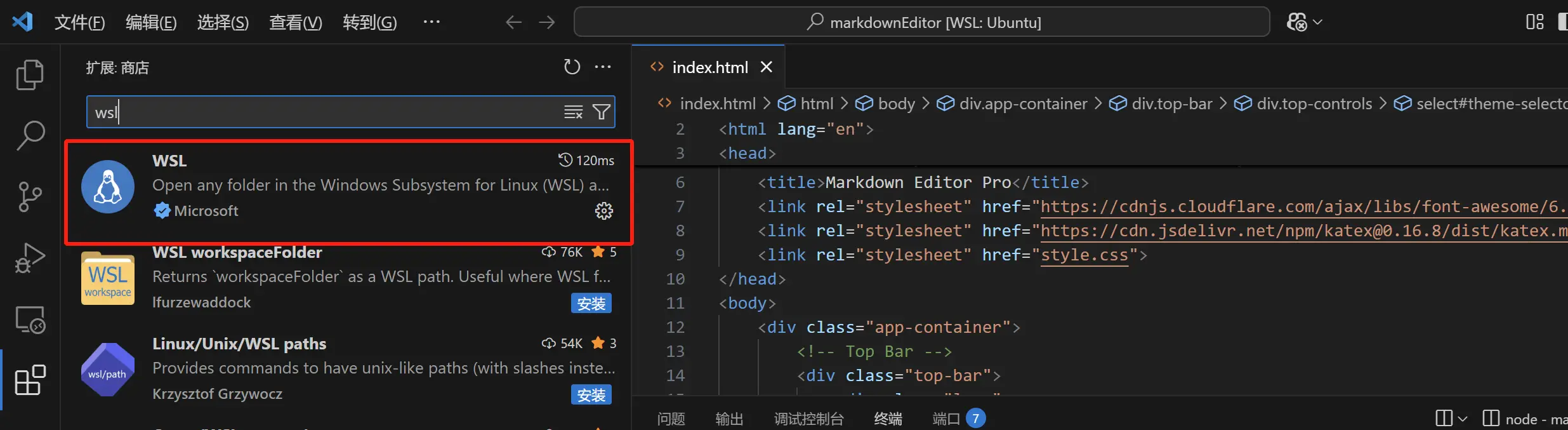Viewport: 1568px width, 430px height.
Task: Open the Explorer view in activity bar
Action: 30,75
